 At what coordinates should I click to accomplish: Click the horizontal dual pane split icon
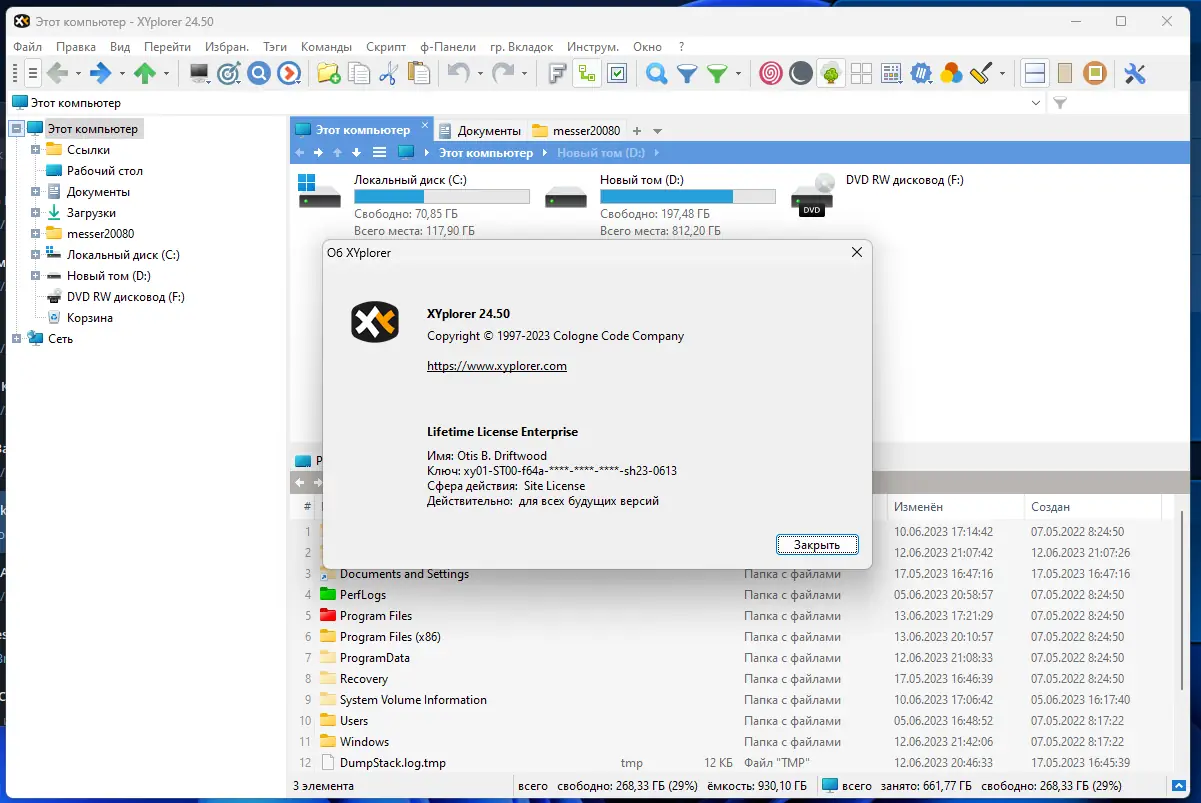click(1034, 73)
